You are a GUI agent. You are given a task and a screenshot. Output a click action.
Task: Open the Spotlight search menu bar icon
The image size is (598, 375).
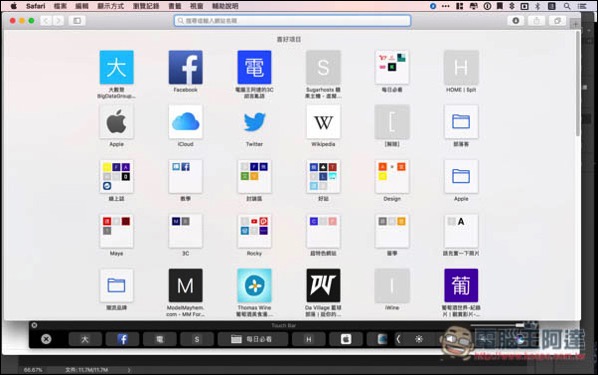point(567,6)
